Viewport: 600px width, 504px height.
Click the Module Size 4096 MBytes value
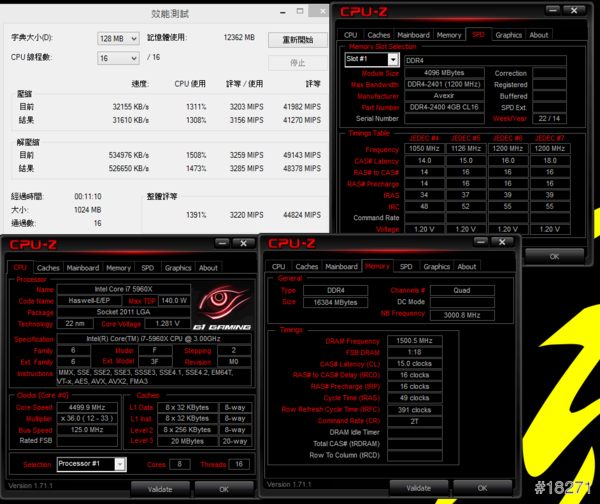(x=444, y=73)
